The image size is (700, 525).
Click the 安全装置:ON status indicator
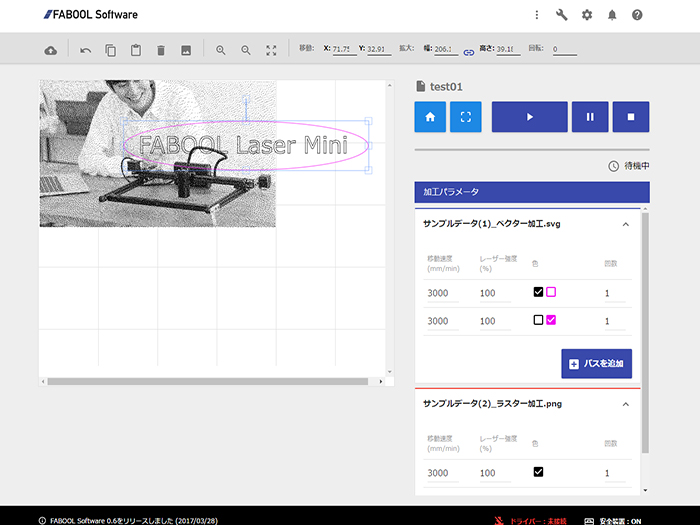tap(613, 521)
